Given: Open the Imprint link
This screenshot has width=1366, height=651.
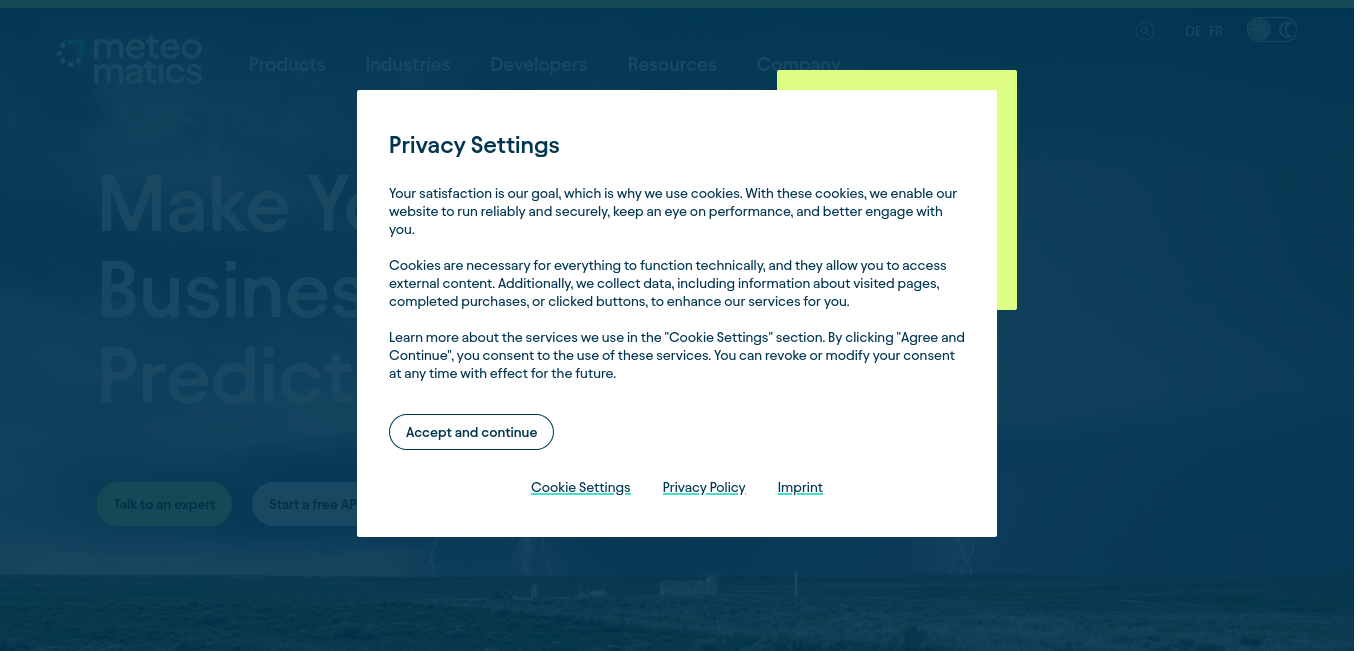Looking at the screenshot, I should 800,488.
